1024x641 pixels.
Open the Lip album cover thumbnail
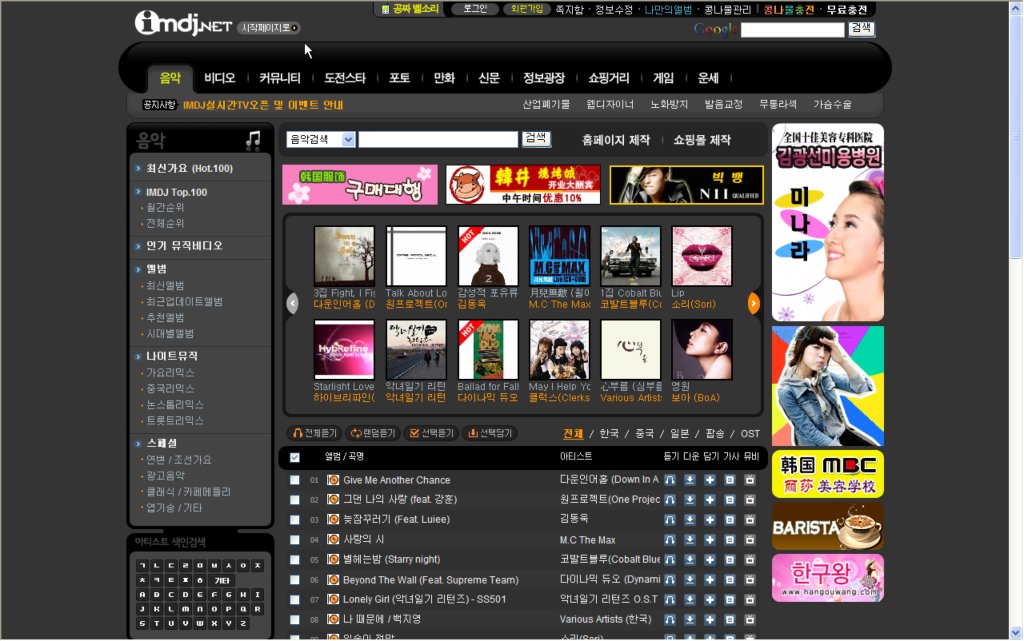coord(702,256)
